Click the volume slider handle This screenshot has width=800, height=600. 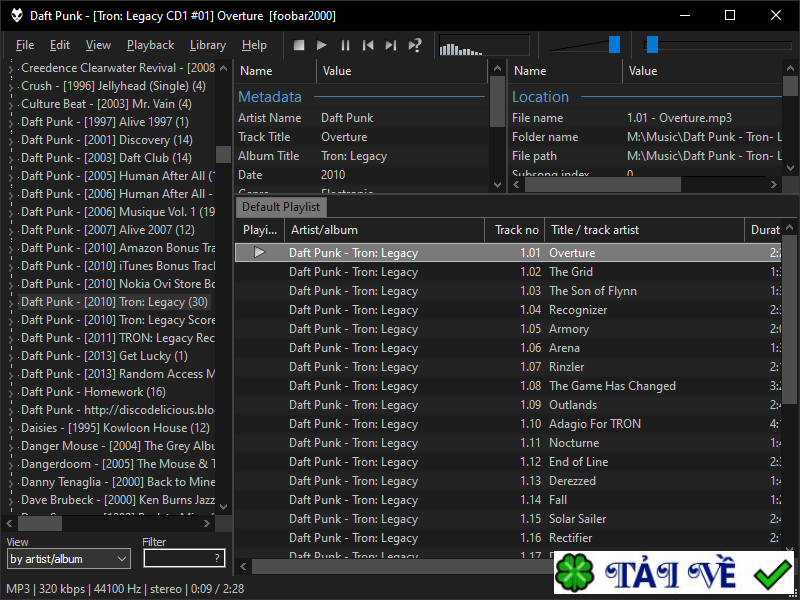pos(614,44)
